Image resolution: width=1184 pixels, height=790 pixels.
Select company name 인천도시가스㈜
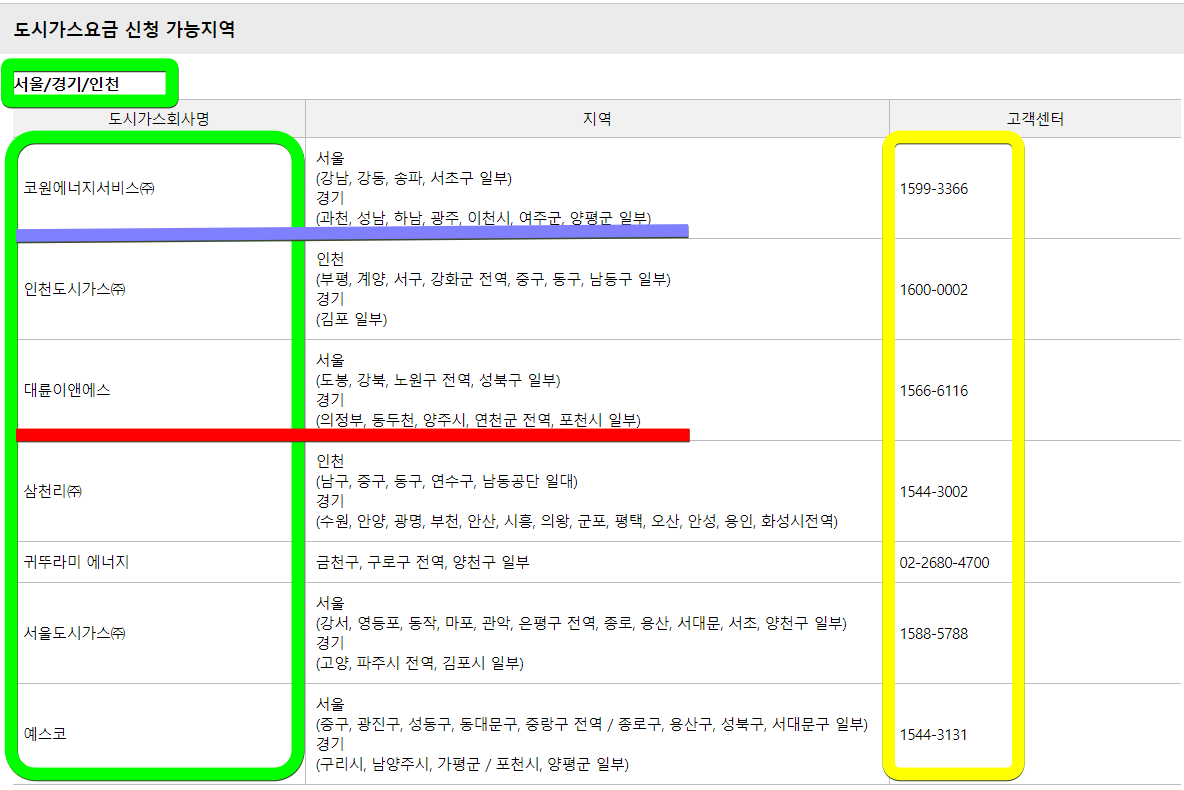coord(75,289)
